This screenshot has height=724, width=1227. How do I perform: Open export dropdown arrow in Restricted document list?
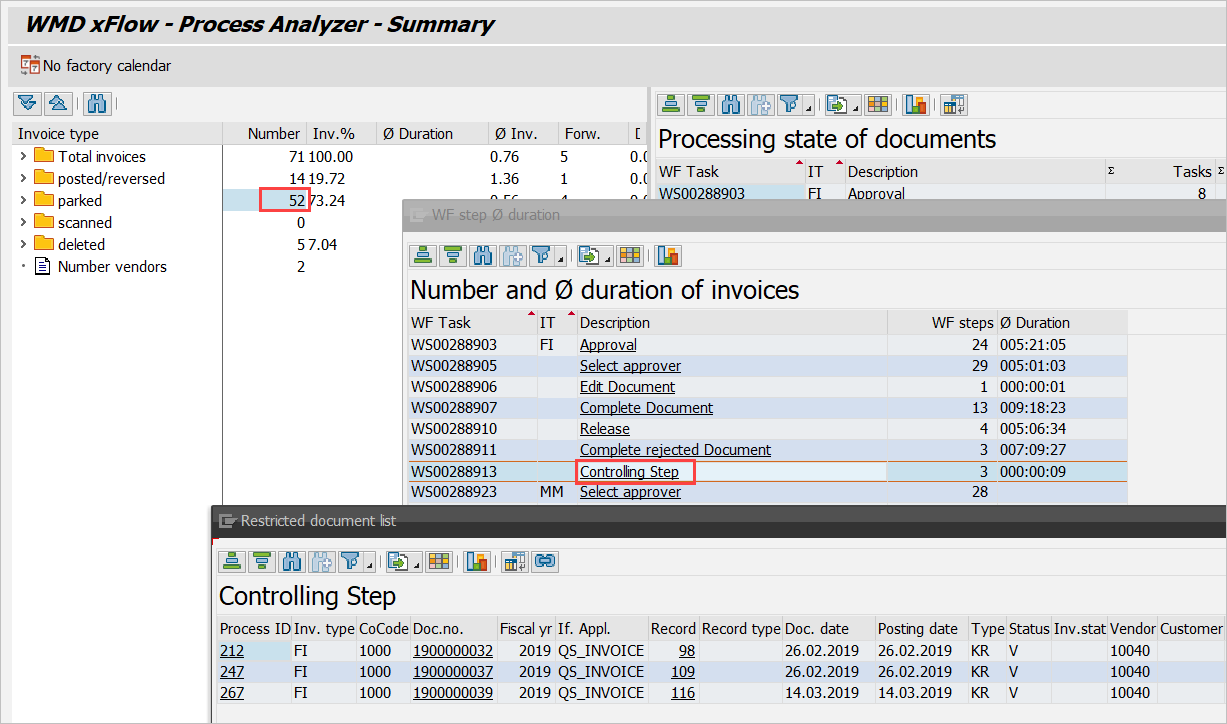pyautogui.click(x=414, y=564)
